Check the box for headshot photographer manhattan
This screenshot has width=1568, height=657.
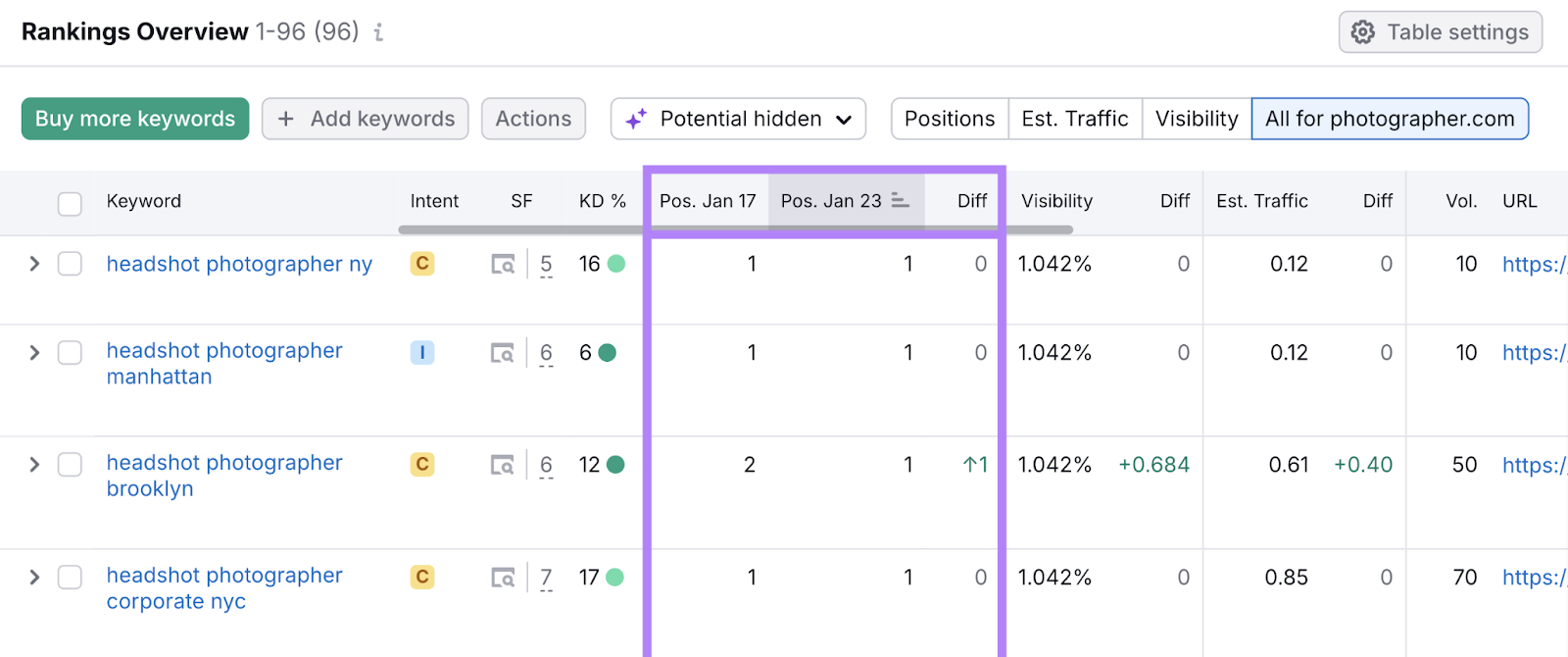(x=70, y=352)
